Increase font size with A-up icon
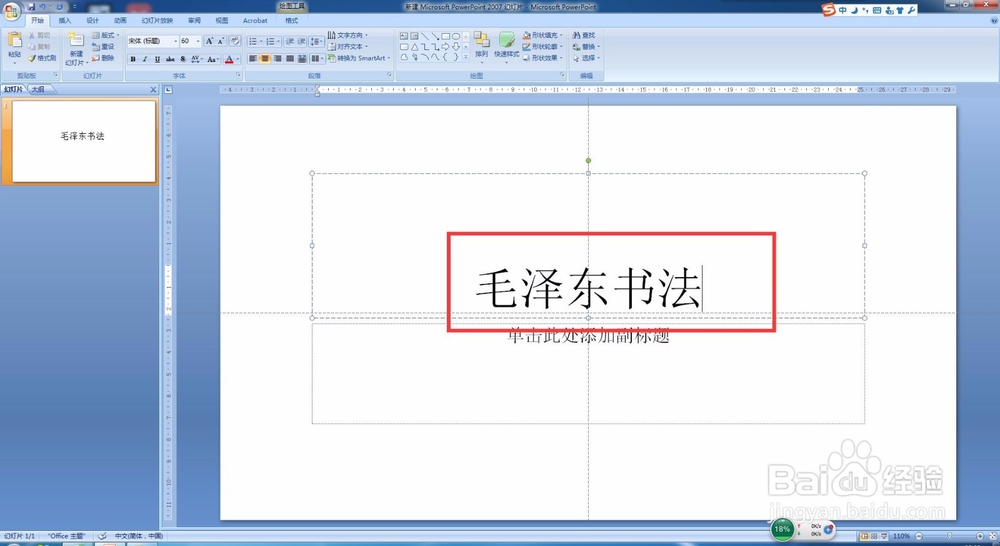 click(x=209, y=41)
